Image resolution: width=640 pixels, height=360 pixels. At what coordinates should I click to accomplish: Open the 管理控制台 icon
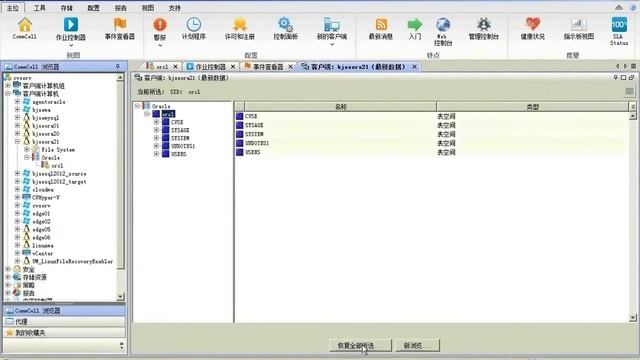tap(484, 24)
